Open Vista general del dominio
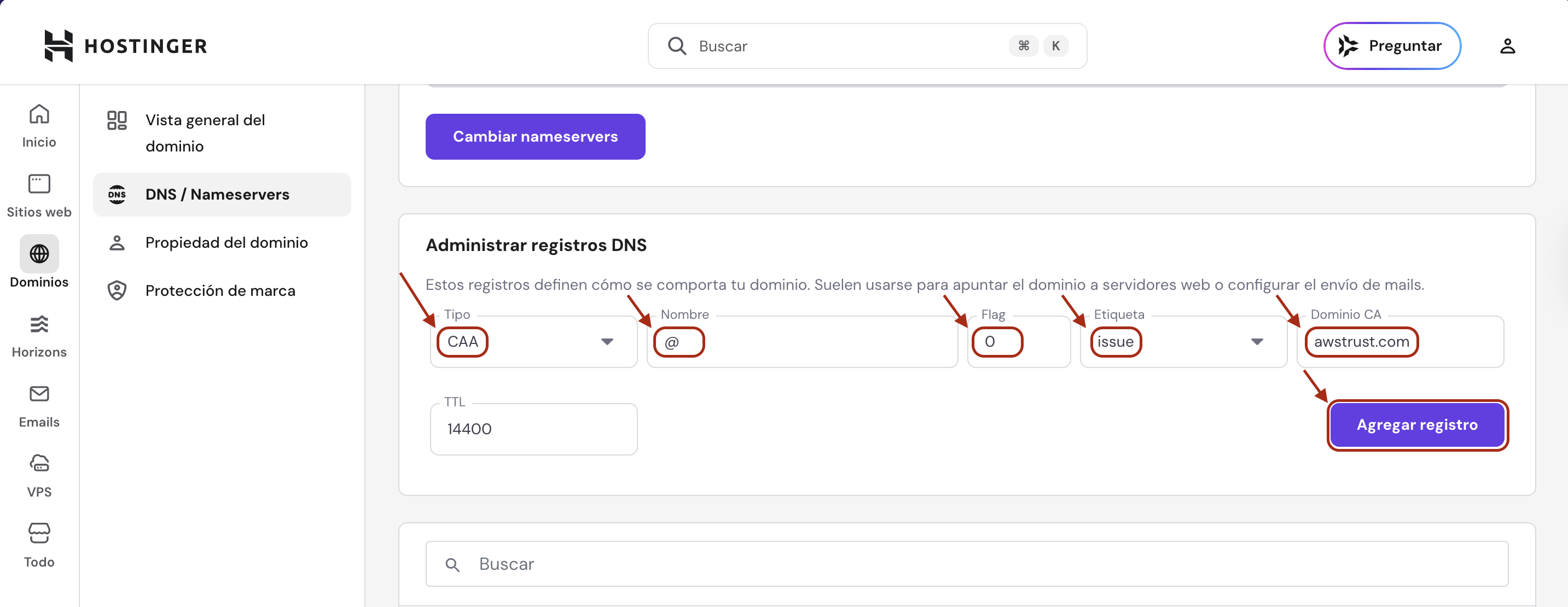 (205, 132)
